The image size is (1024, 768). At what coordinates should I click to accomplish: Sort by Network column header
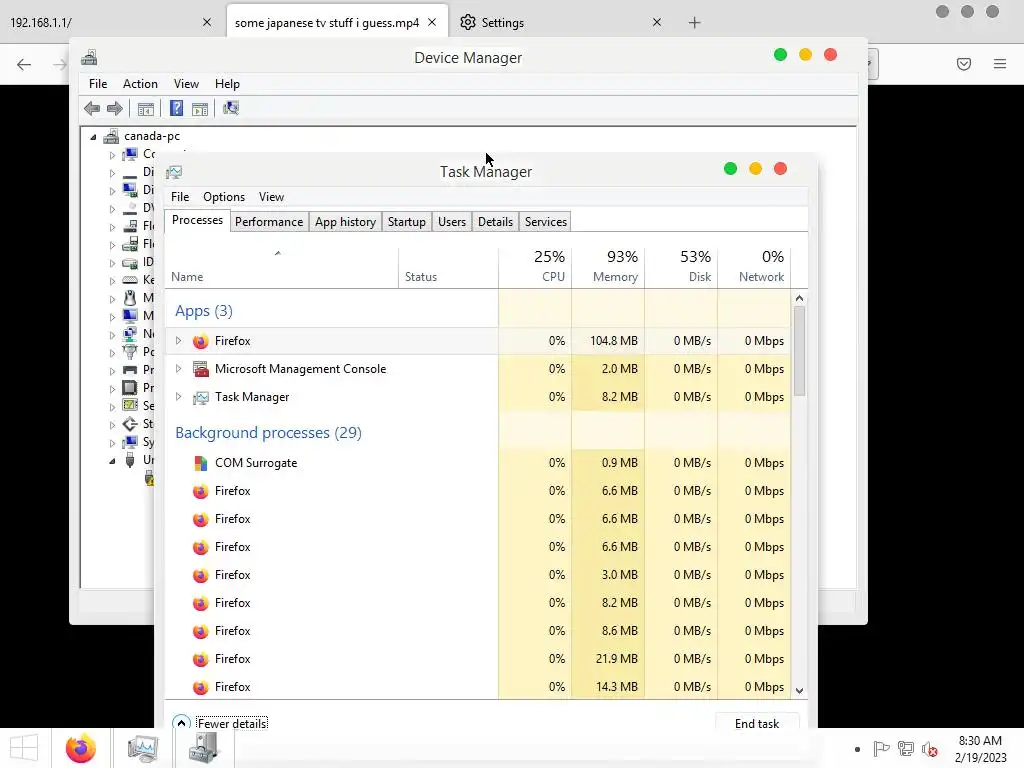point(754,268)
